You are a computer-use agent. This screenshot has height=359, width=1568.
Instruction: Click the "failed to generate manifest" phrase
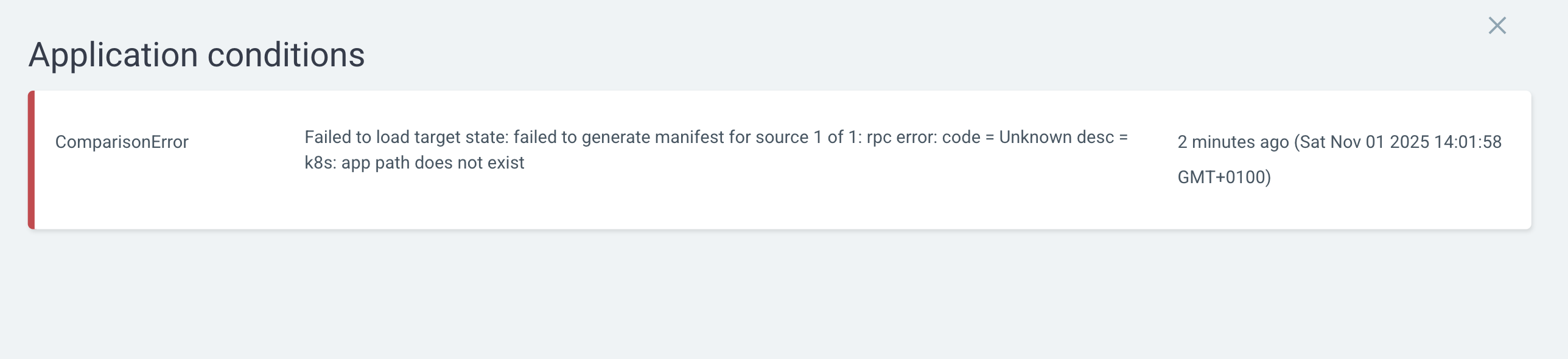tap(618, 138)
